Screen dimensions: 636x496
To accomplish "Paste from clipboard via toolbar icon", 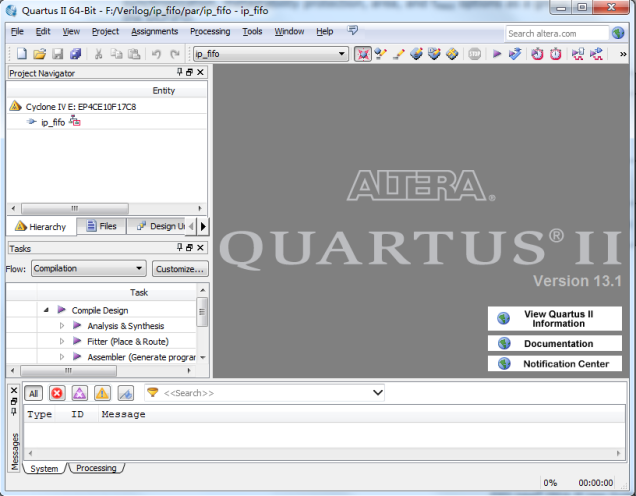I will point(134,54).
